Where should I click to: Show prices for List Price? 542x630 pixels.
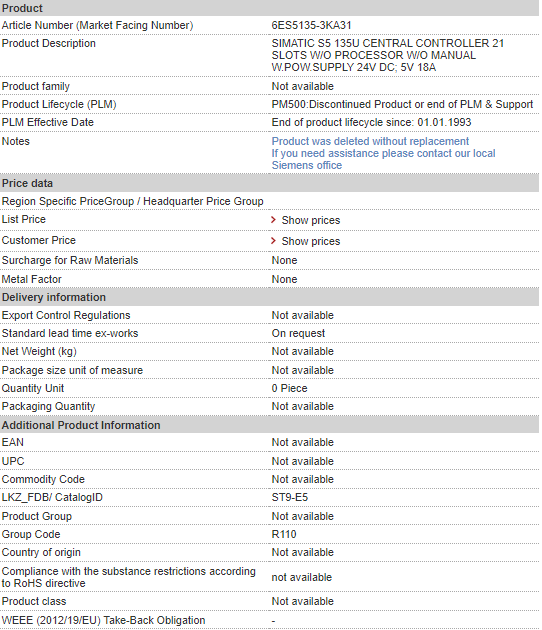point(311,220)
